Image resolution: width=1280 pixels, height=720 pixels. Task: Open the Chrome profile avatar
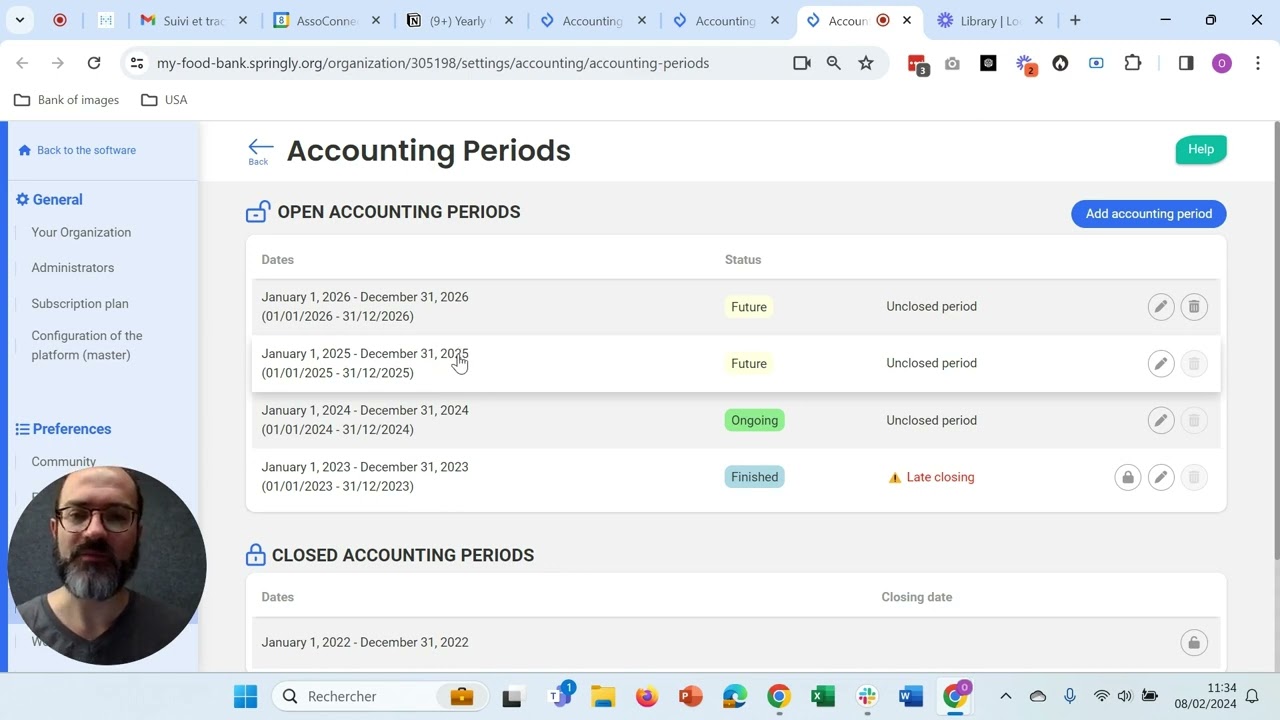tap(1221, 63)
